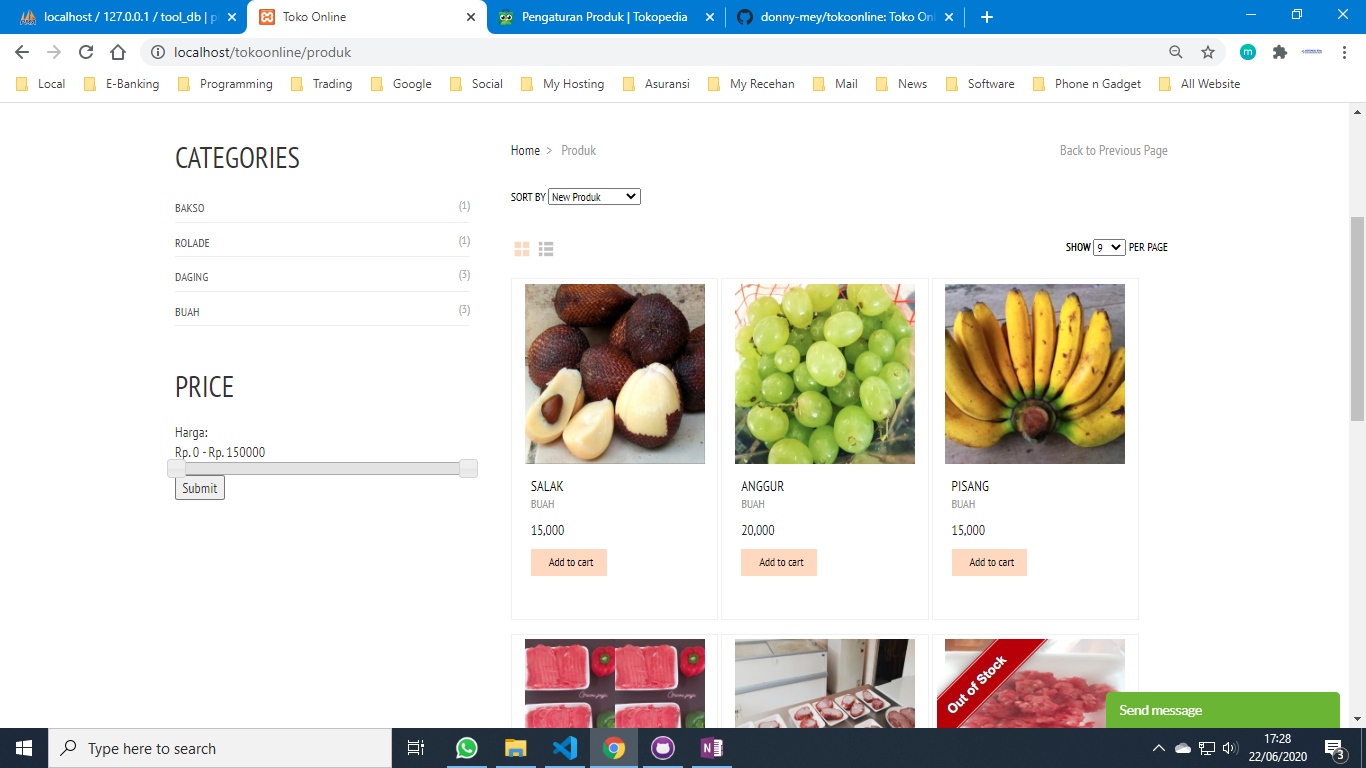Open Chrome extensions puzzle icon
The width and height of the screenshot is (1366, 768).
(x=1279, y=52)
